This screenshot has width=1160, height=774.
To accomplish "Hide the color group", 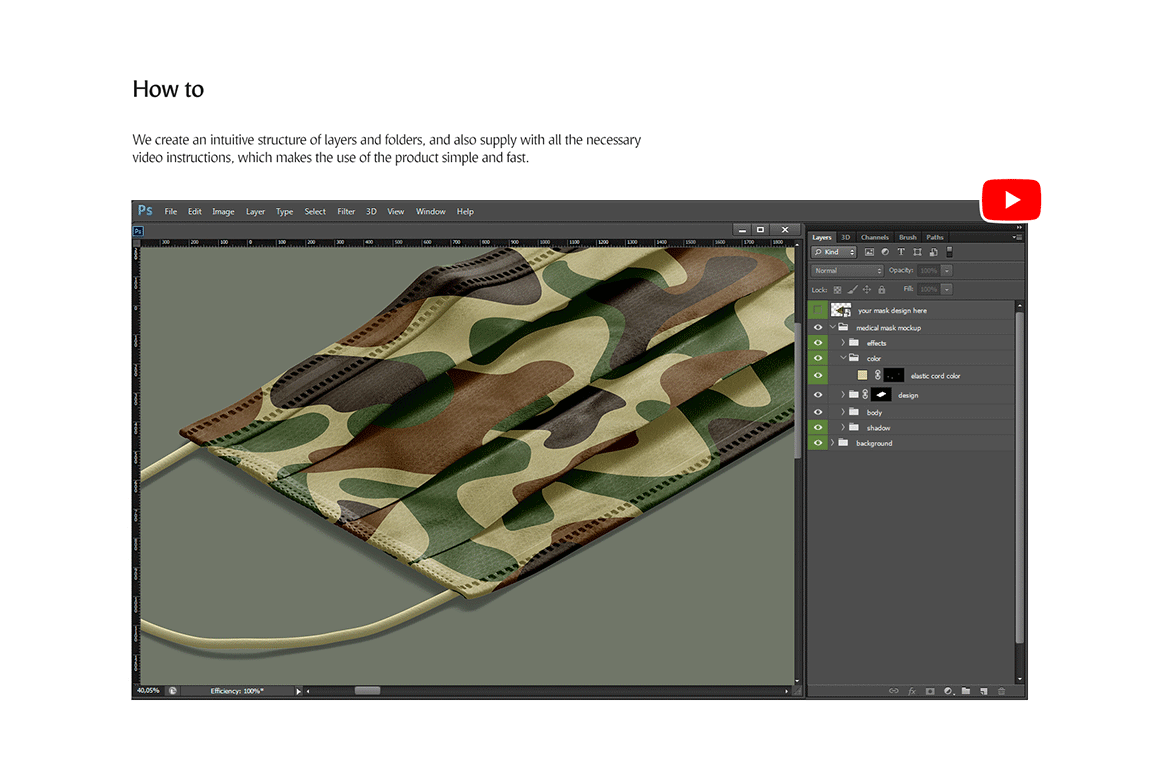I will 817,358.
